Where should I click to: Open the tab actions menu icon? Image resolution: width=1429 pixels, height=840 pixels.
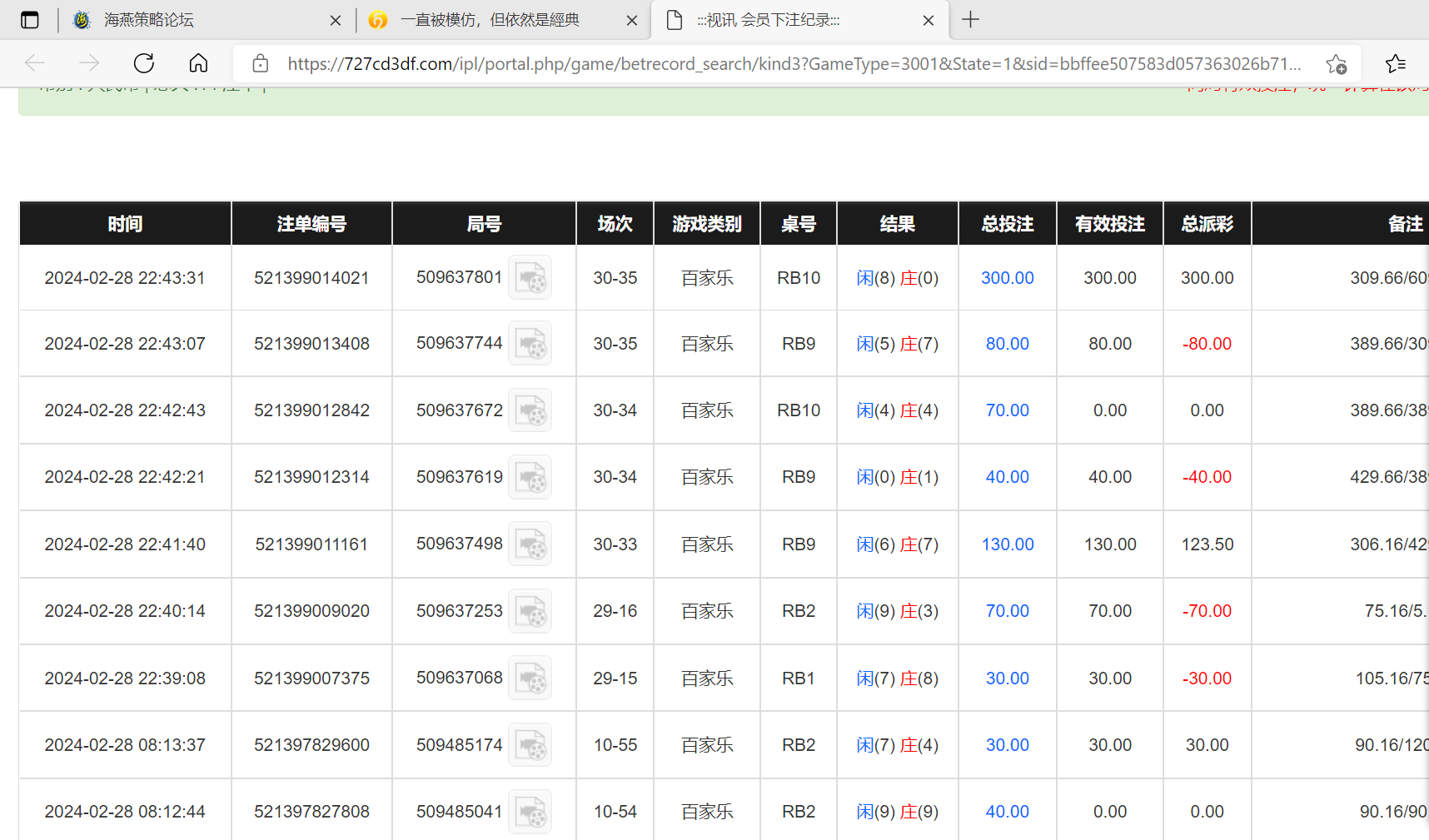[30, 20]
